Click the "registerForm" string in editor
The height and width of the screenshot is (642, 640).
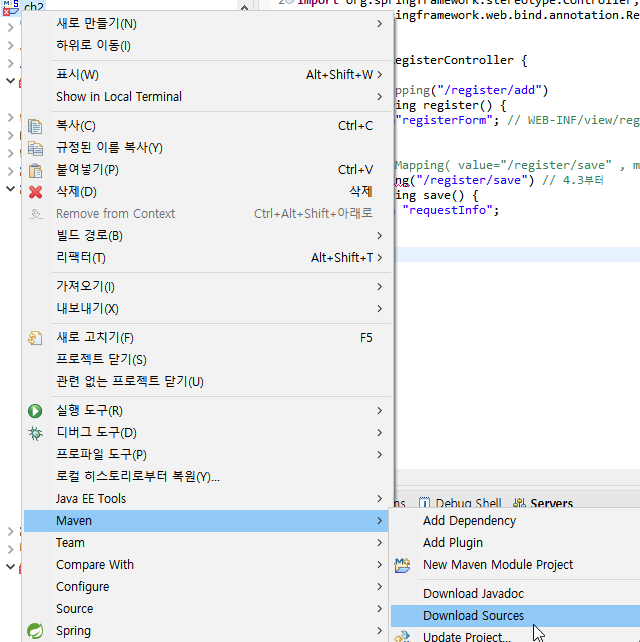coord(443,120)
